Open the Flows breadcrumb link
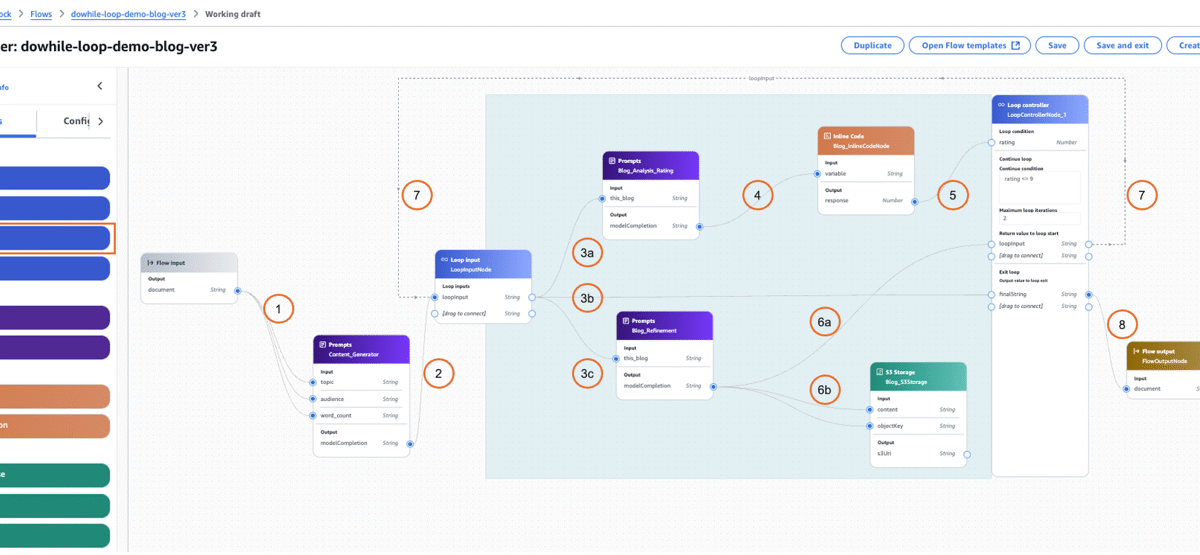 tap(42, 15)
